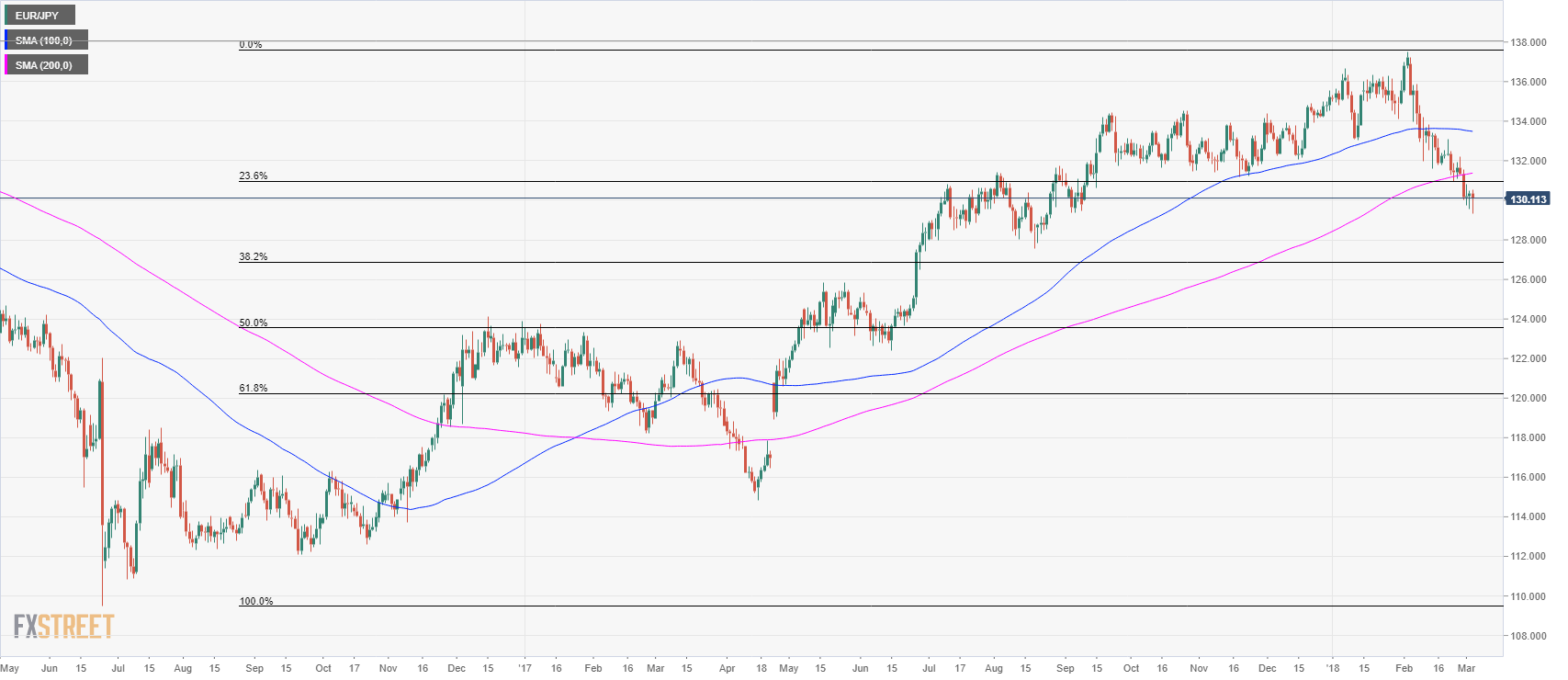Image resolution: width=1568 pixels, height=680 pixels.
Task: Click the 120.000 price axis label
Action: [1529, 398]
